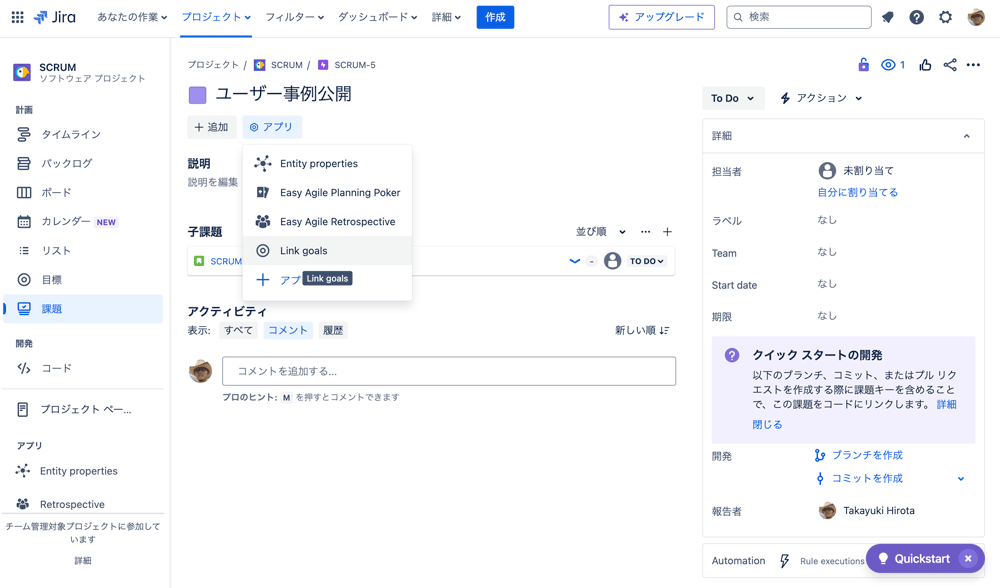Dismiss quick start panel via 閉じる link
This screenshot has height=588, width=1000.
pos(767,425)
